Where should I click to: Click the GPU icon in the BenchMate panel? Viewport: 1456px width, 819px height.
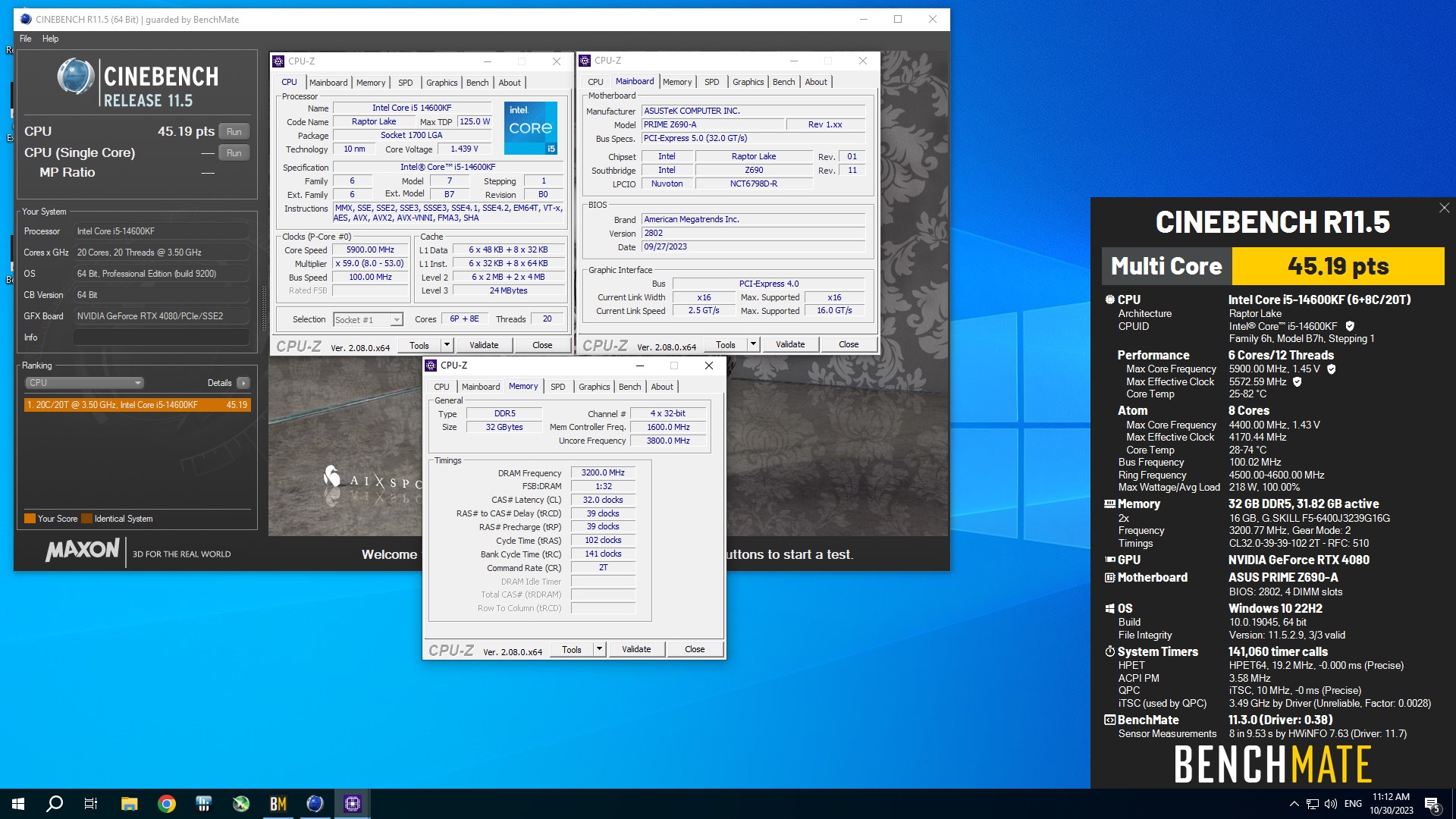1109,560
